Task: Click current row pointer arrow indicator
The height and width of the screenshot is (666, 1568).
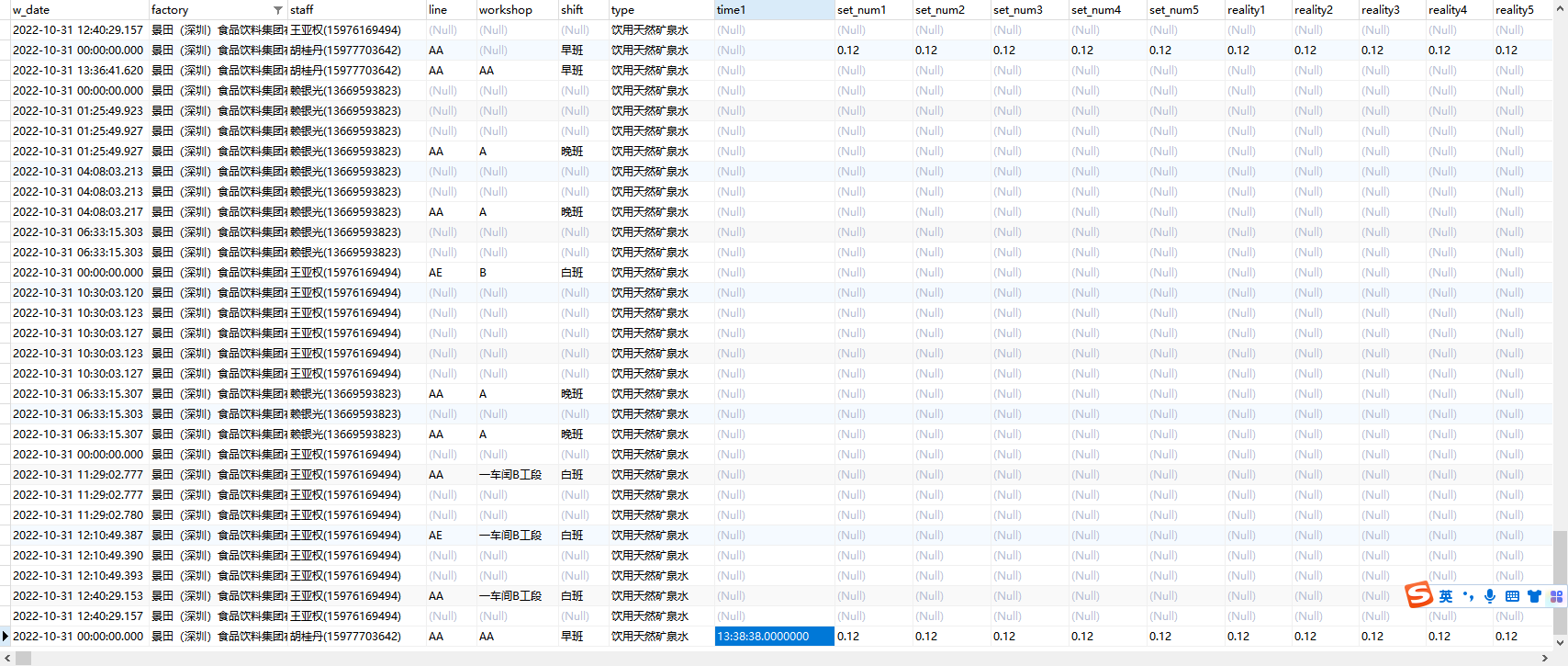Action: click(x=5, y=636)
